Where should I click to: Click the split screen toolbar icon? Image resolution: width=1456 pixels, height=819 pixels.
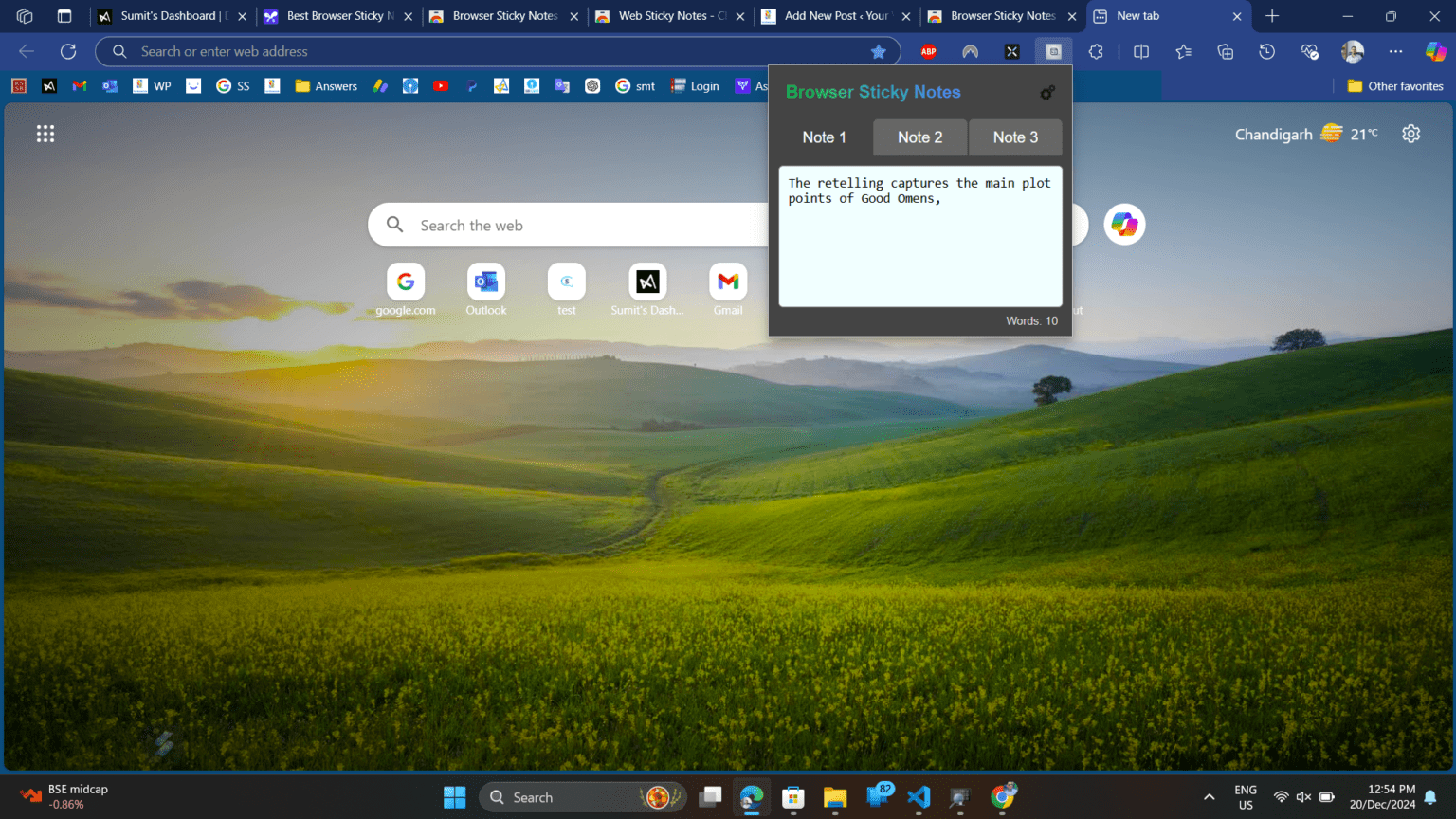pos(1140,51)
